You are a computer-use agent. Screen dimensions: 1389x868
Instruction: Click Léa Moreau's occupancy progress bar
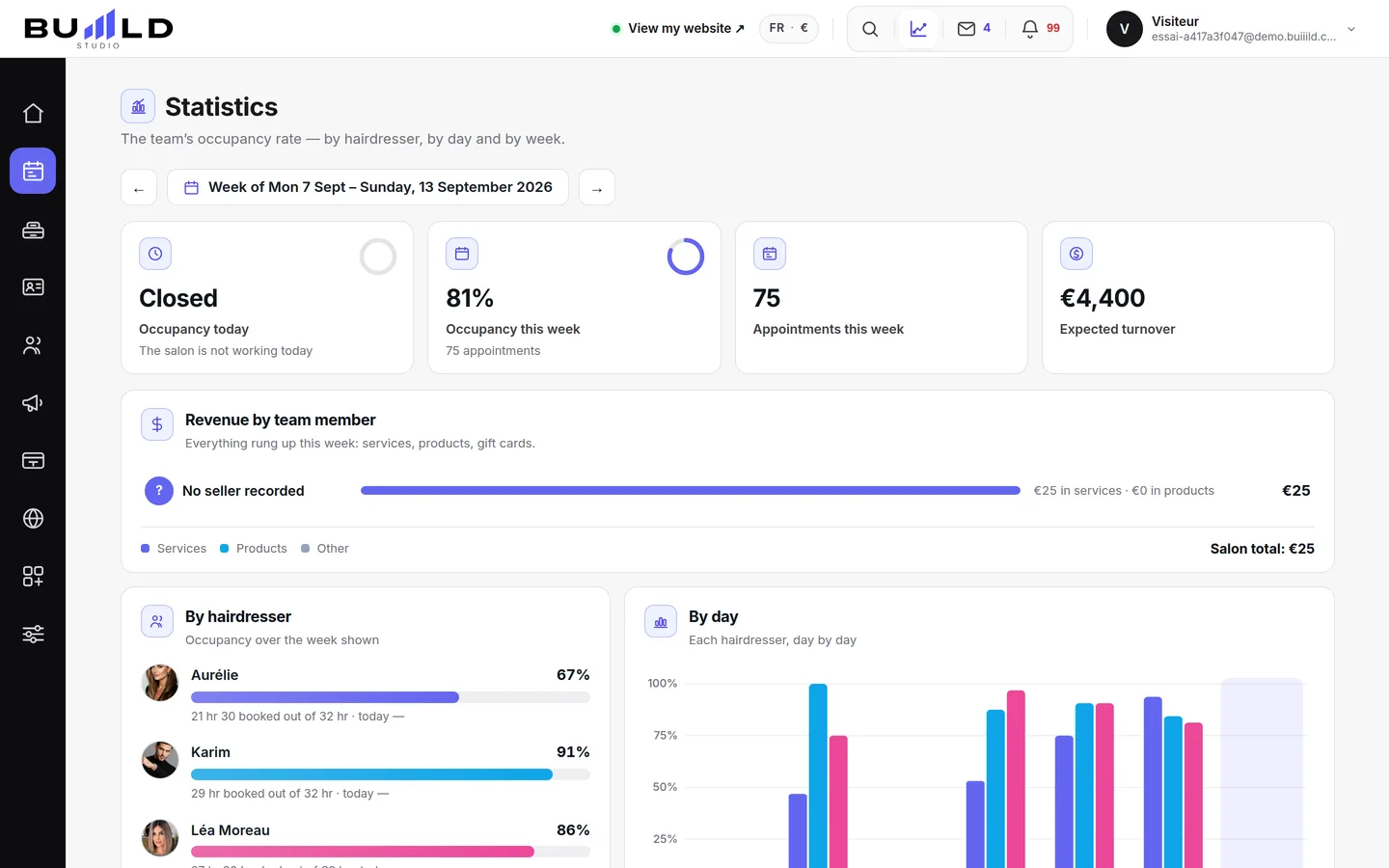point(391,852)
